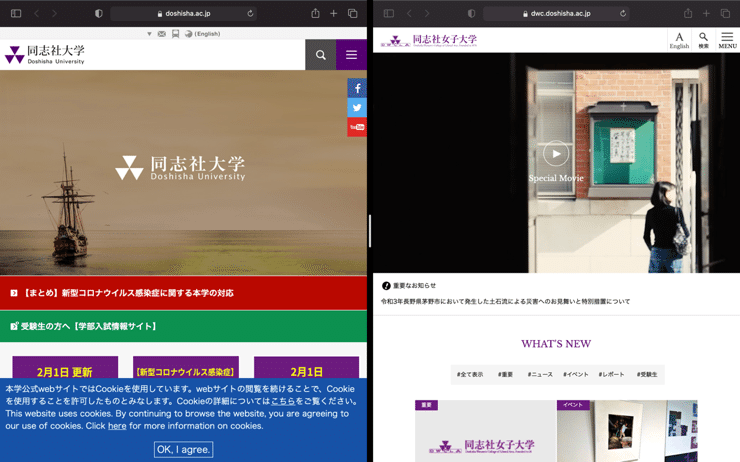Reload dwc.doshisha.ac.jp page
The width and height of the screenshot is (740, 462).
coord(623,13)
